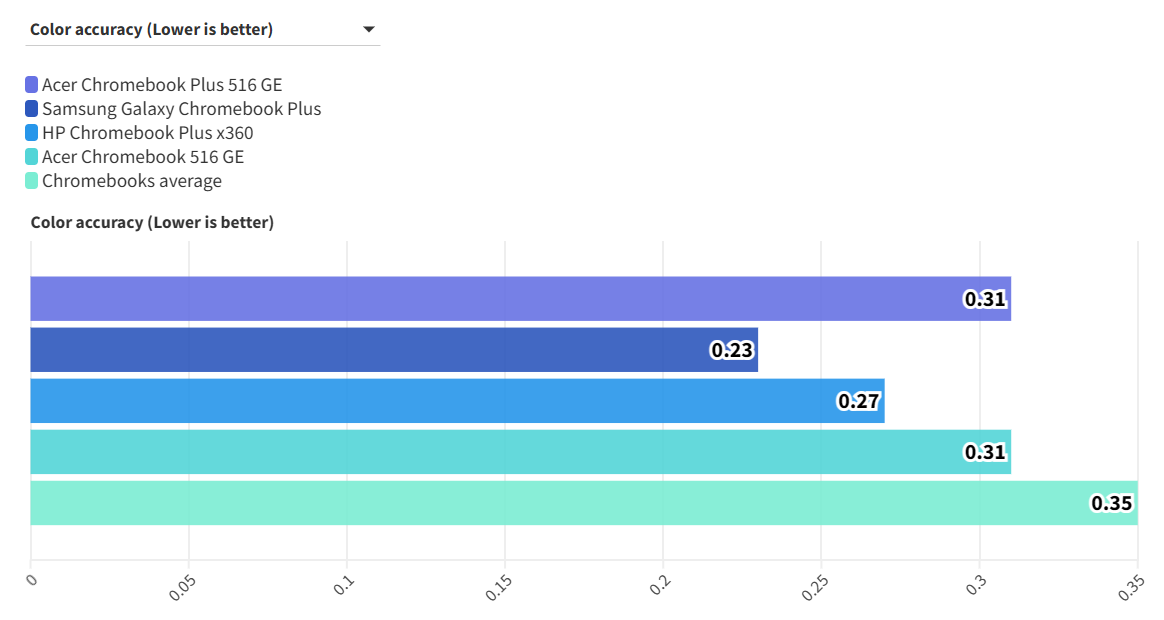Toggle Samsung Galaxy Chromebook Plus legend entry

click(181, 109)
